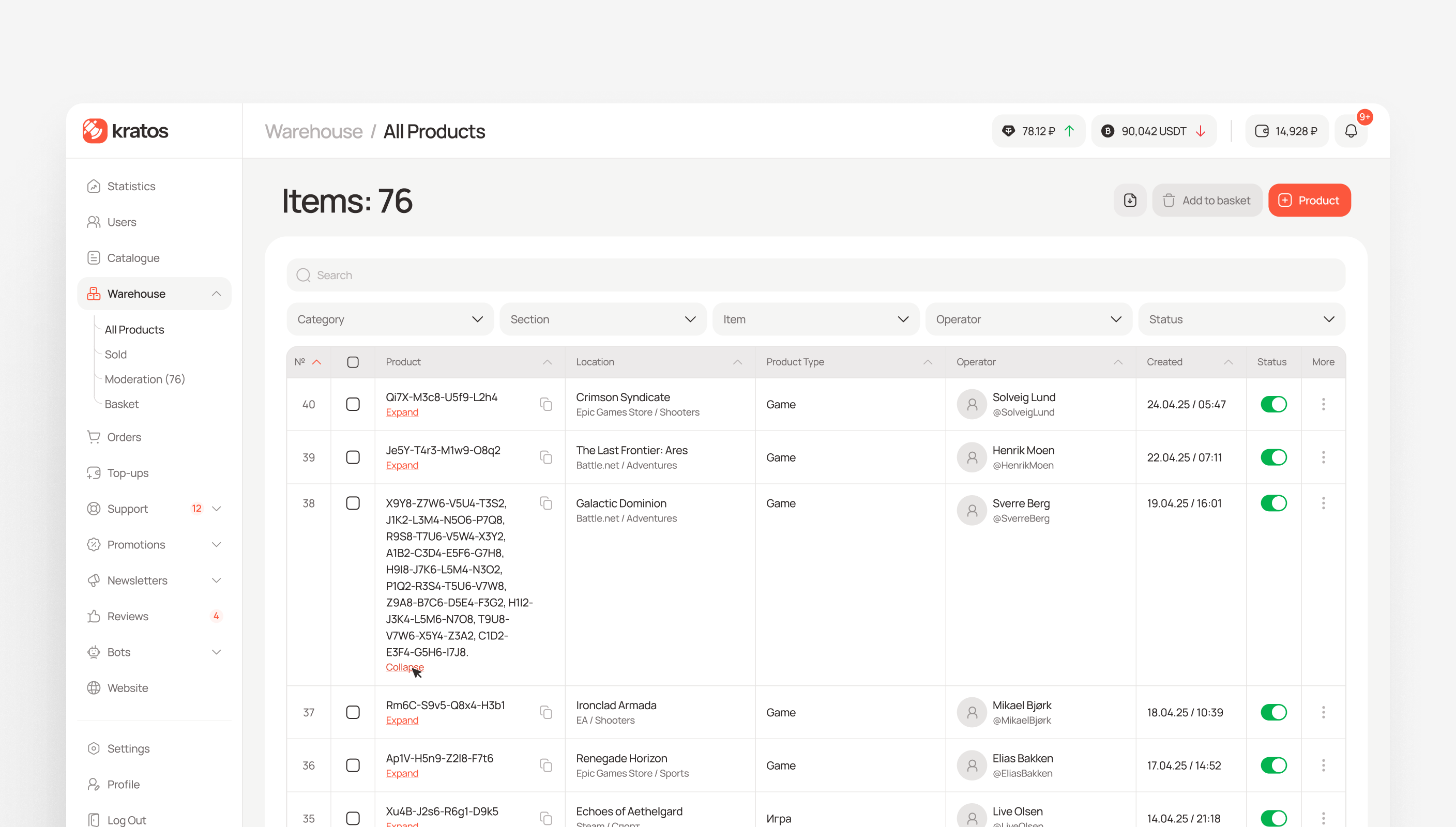Expand keys for Rm6C-S9v5-Q8x4-H3b1
Viewport: 1456px width, 827px height.
(x=402, y=720)
